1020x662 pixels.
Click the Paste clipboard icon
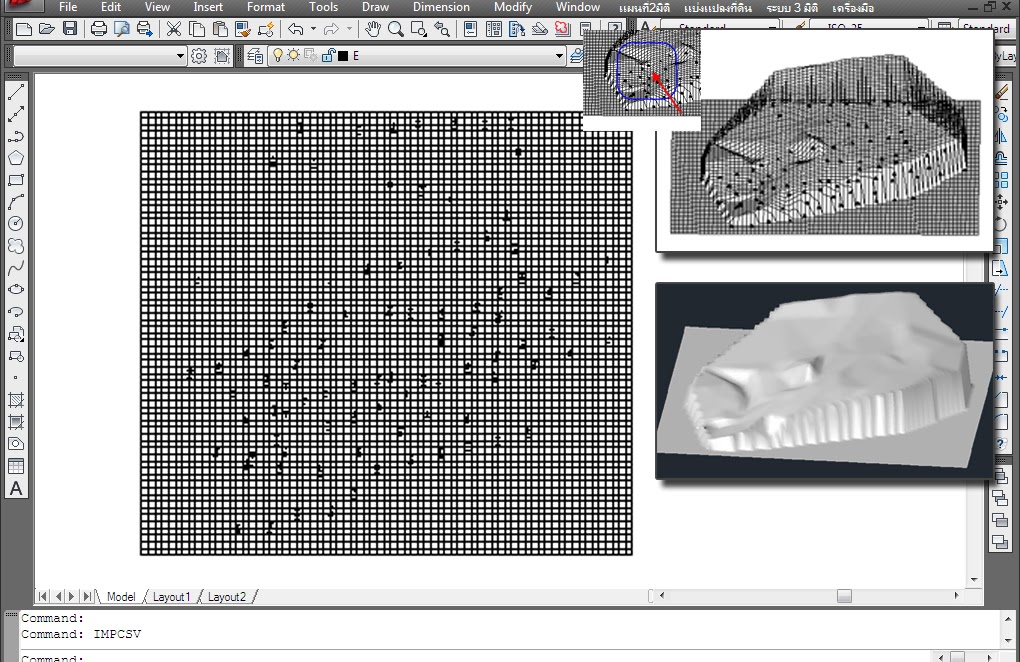click(x=220, y=29)
